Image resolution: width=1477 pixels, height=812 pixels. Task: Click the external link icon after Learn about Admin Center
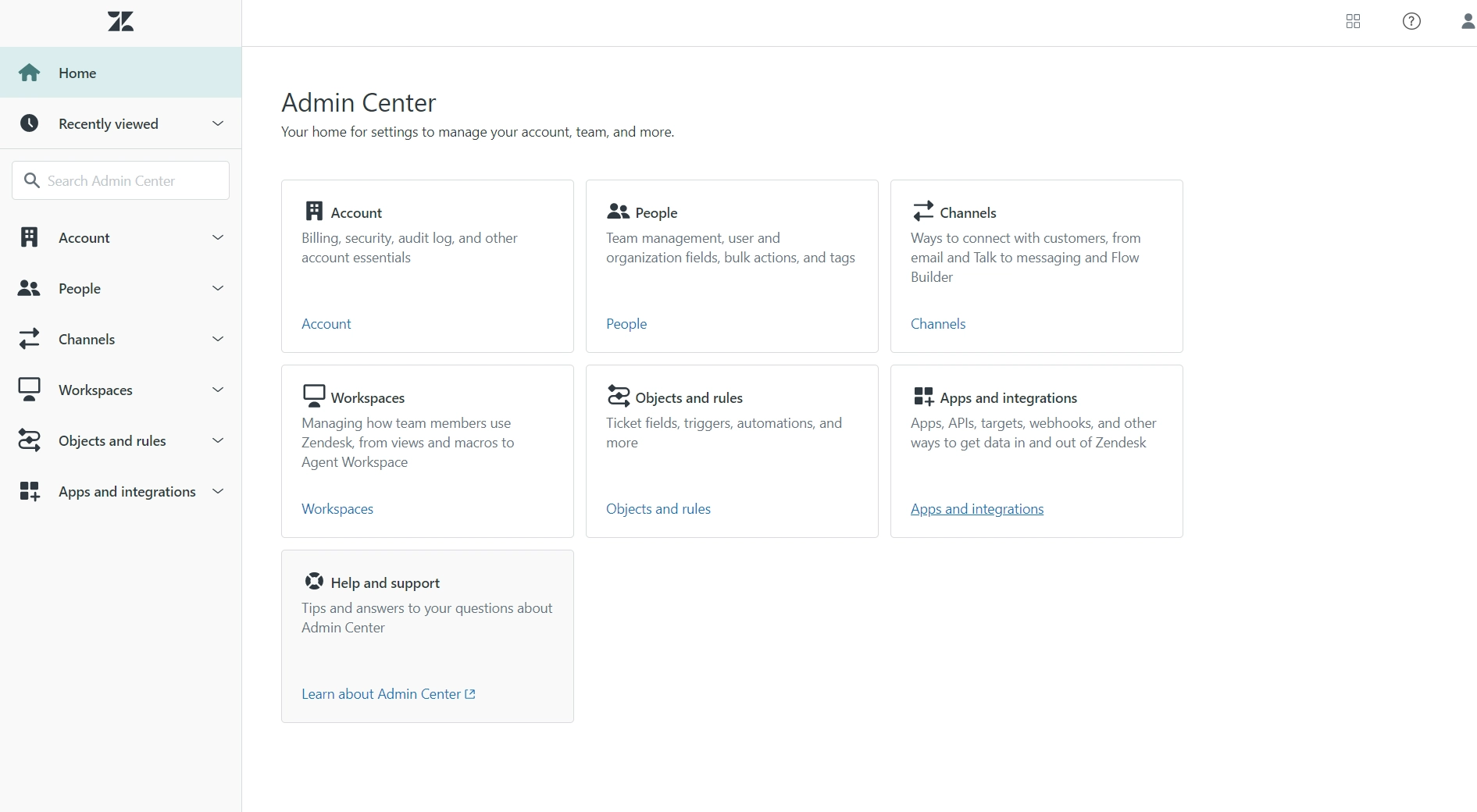(470, 694)
